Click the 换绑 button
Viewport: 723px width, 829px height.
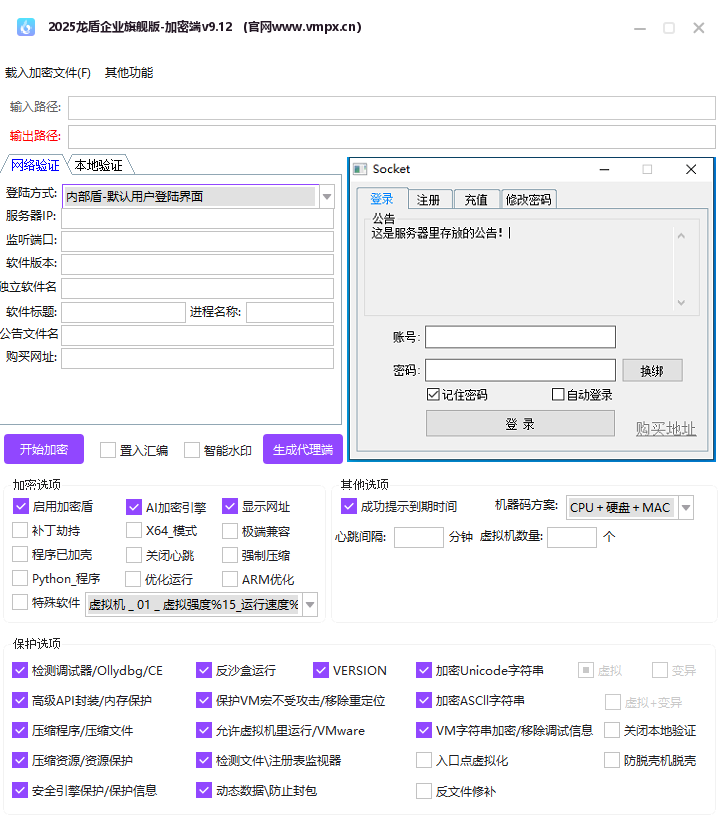(652, 371)
